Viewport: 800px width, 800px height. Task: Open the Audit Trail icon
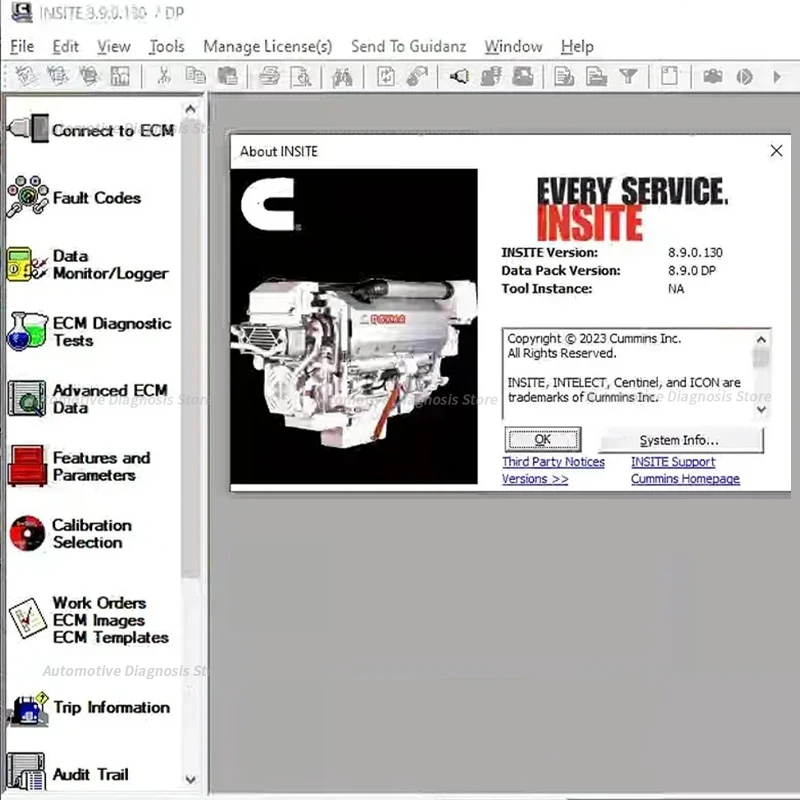pyautogui.click(x=27, y=772)
